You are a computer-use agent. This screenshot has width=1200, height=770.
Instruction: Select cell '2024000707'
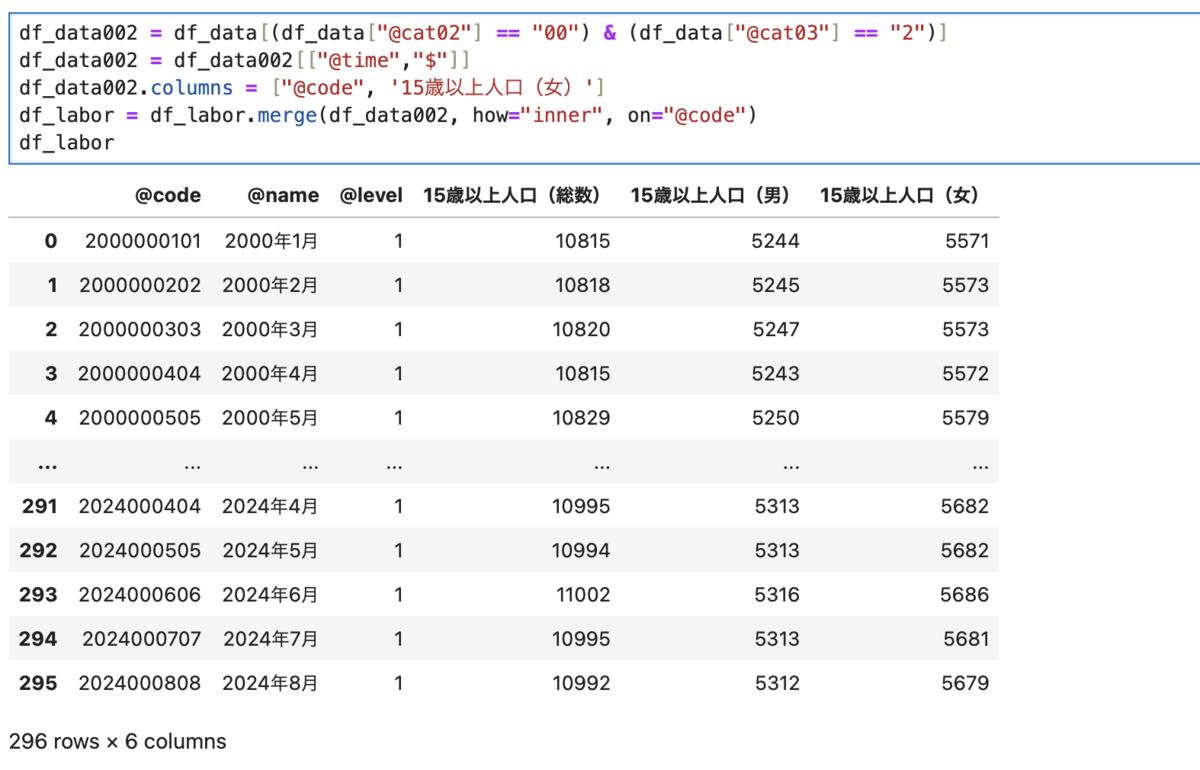point(142,638)
